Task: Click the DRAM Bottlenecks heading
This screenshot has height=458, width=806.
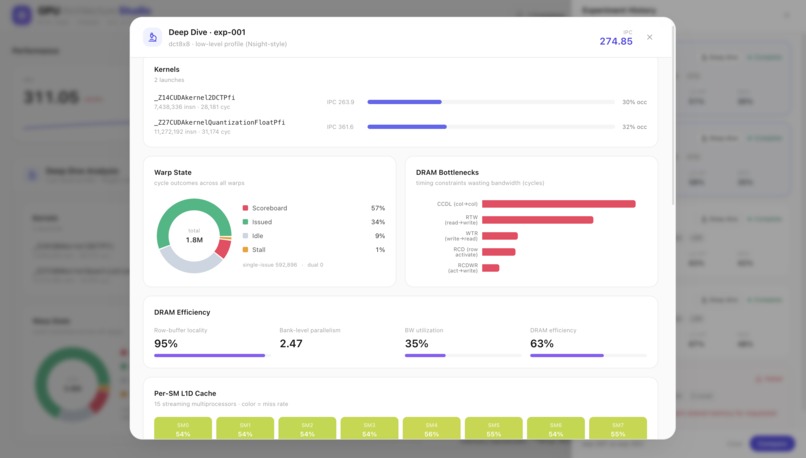Action: pos(447,172)
